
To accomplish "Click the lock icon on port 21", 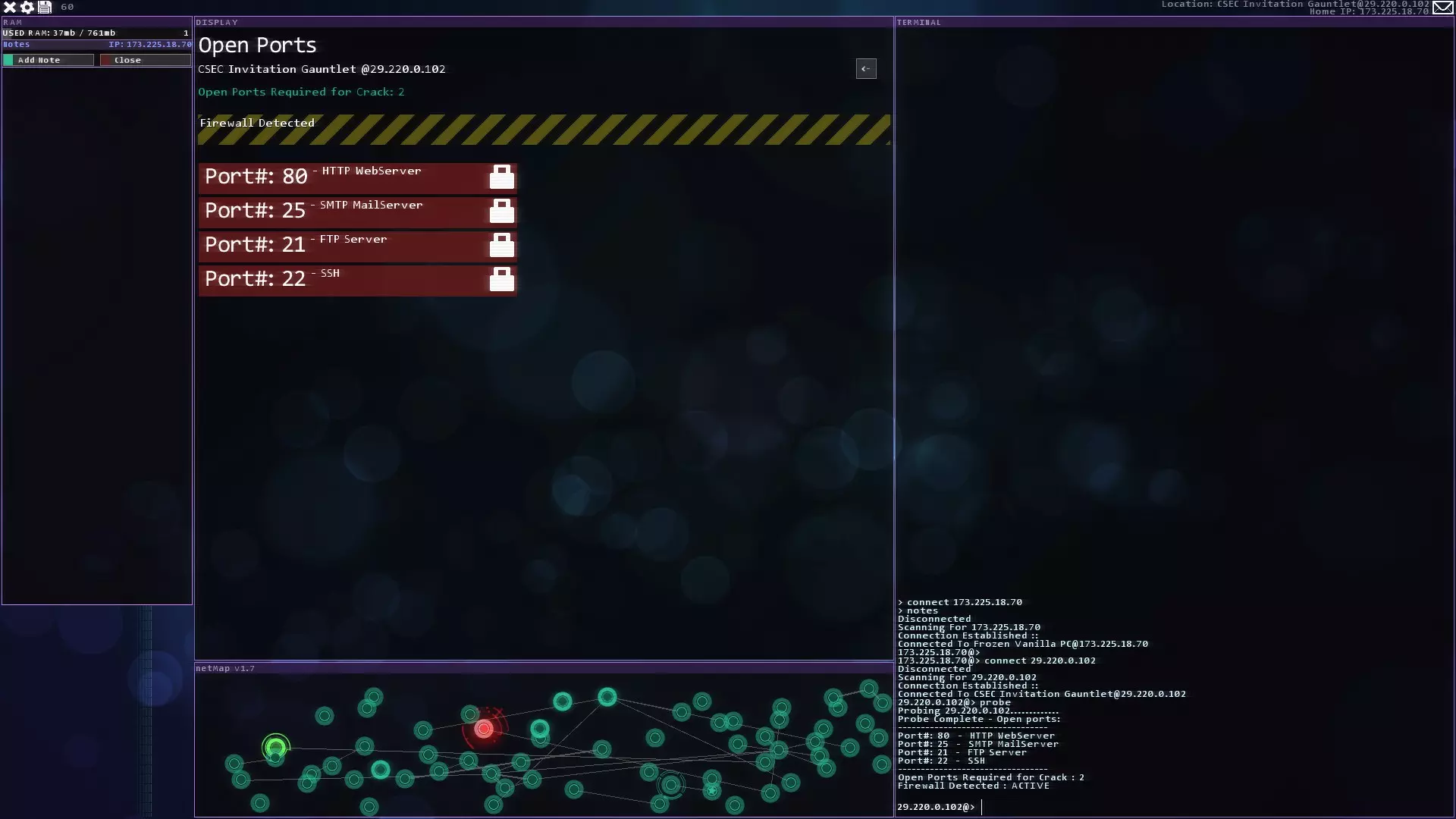I will [x=501, y=246].
